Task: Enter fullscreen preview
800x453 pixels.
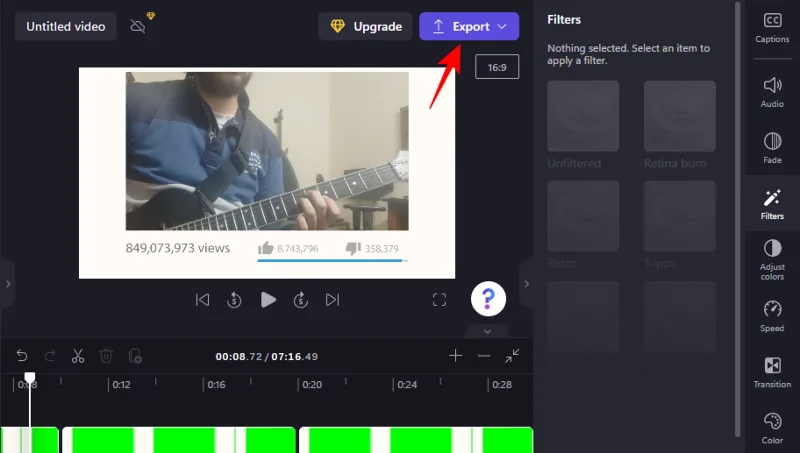Action: [x=439, y=299]
